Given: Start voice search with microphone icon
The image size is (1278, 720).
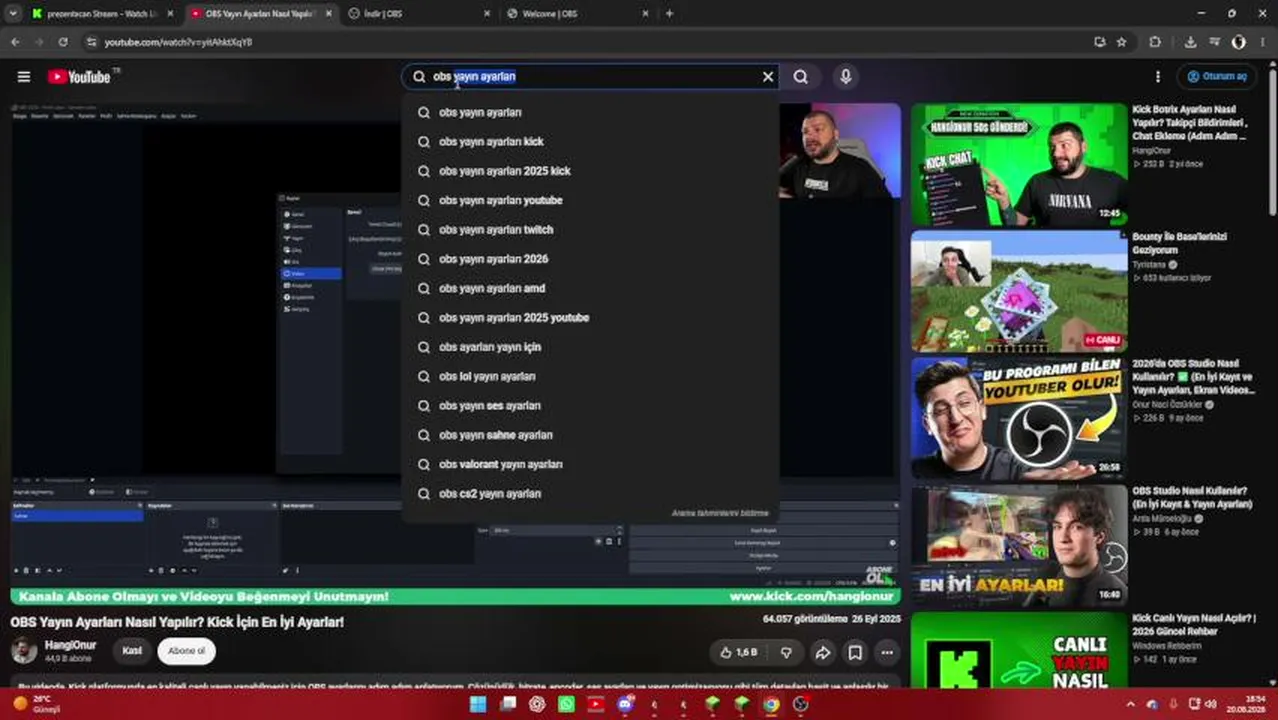Looking at the screenshot, I should pos(846,77).
